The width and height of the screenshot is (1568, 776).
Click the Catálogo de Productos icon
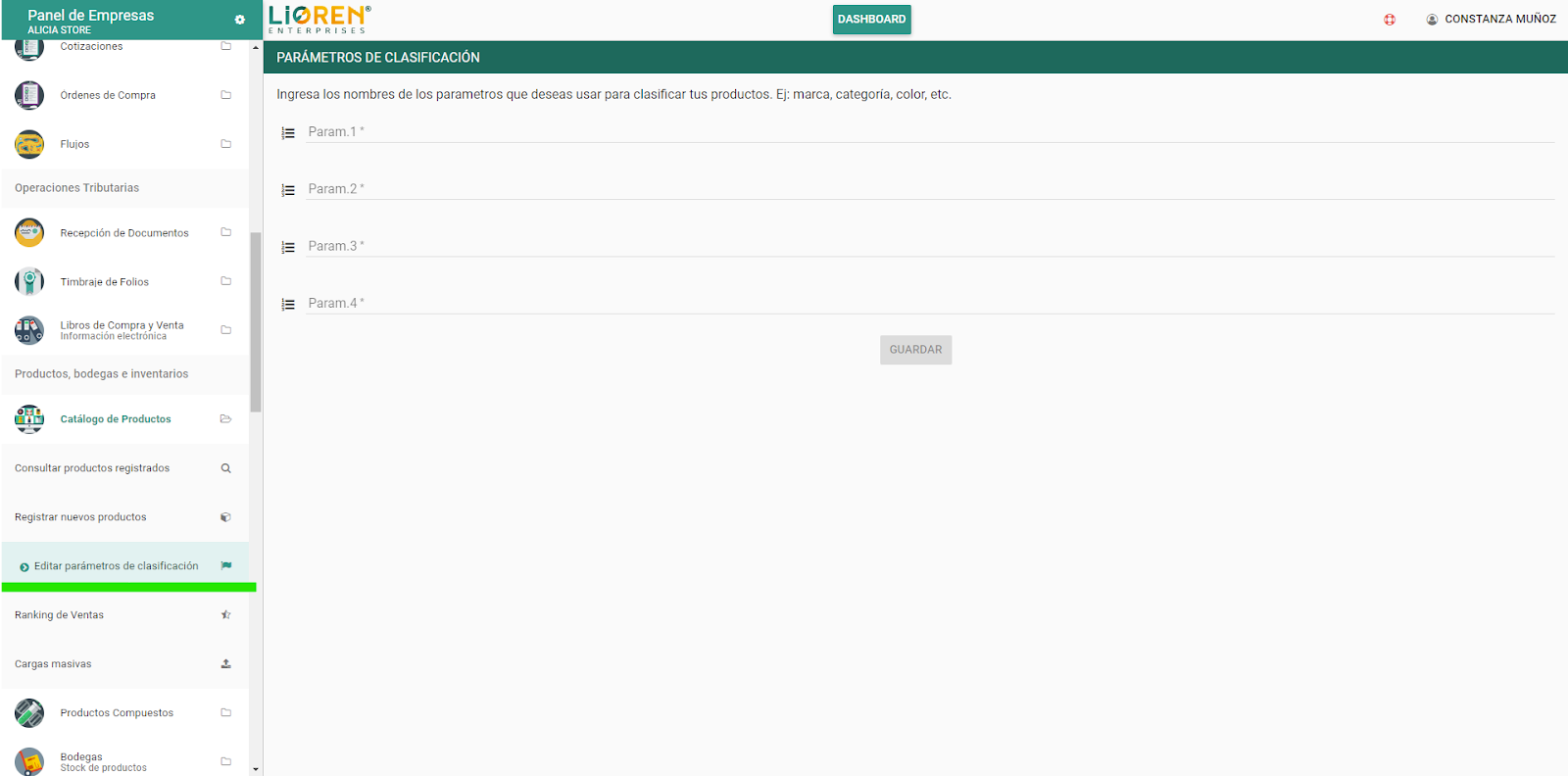pos(29,418)
